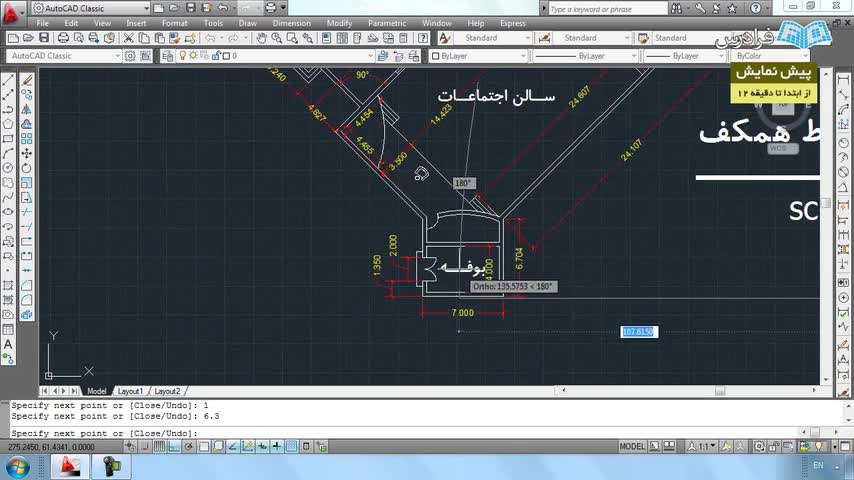Open AutoCAD from the Windows taskbar

pos(70,467)
